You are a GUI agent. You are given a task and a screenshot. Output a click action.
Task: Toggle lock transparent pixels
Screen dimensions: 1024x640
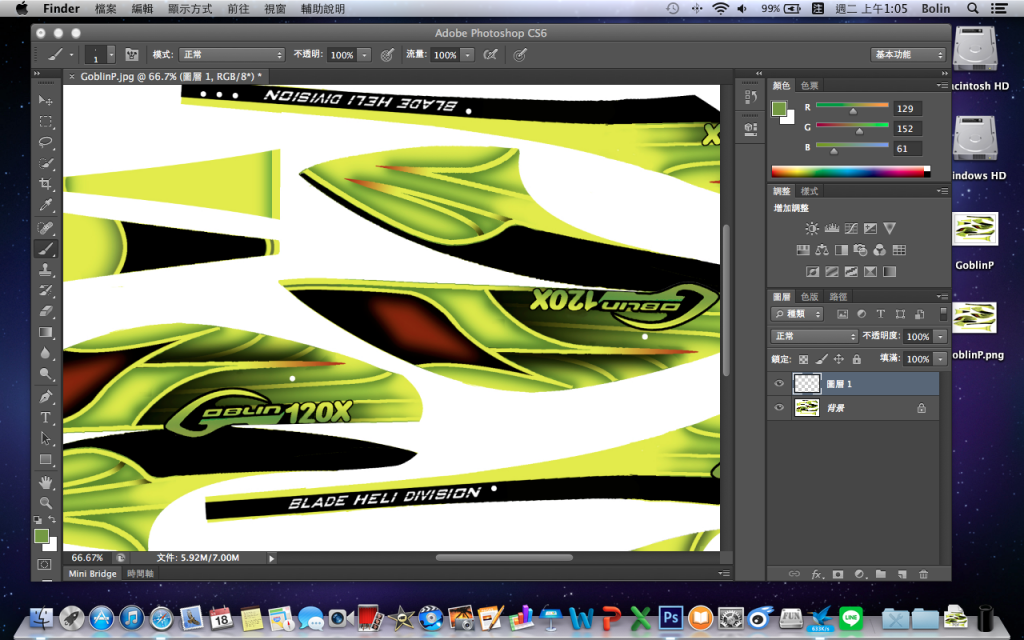coord(804,359)
